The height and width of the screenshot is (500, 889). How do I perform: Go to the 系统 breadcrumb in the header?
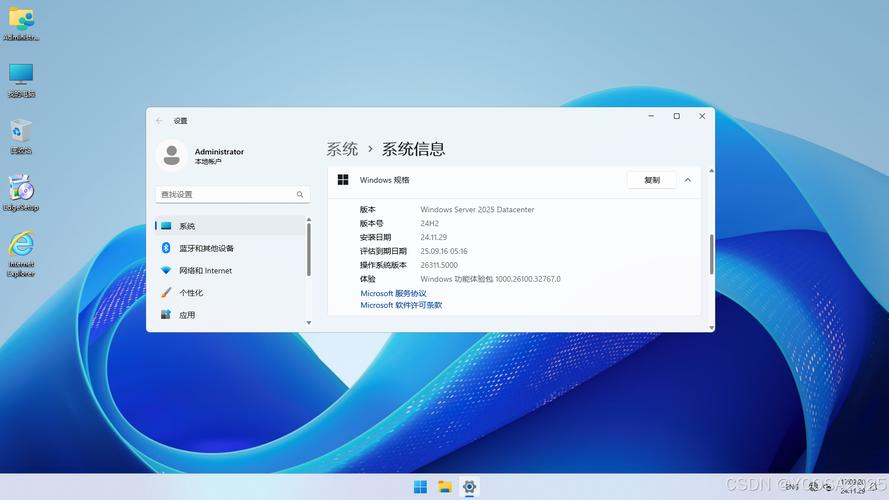[x=342, y=149]
